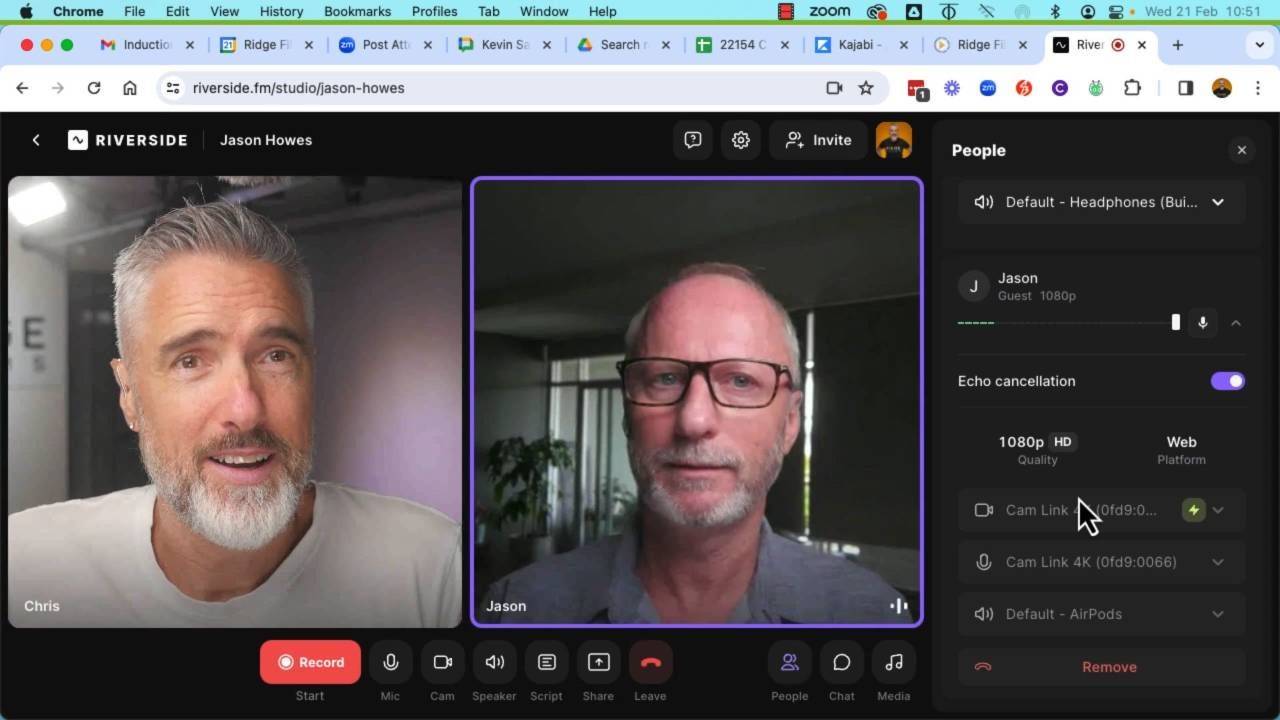Screen dimensions: 1280x720
Task: Open the Media panel icon
Action: click(x=893, y=661)
